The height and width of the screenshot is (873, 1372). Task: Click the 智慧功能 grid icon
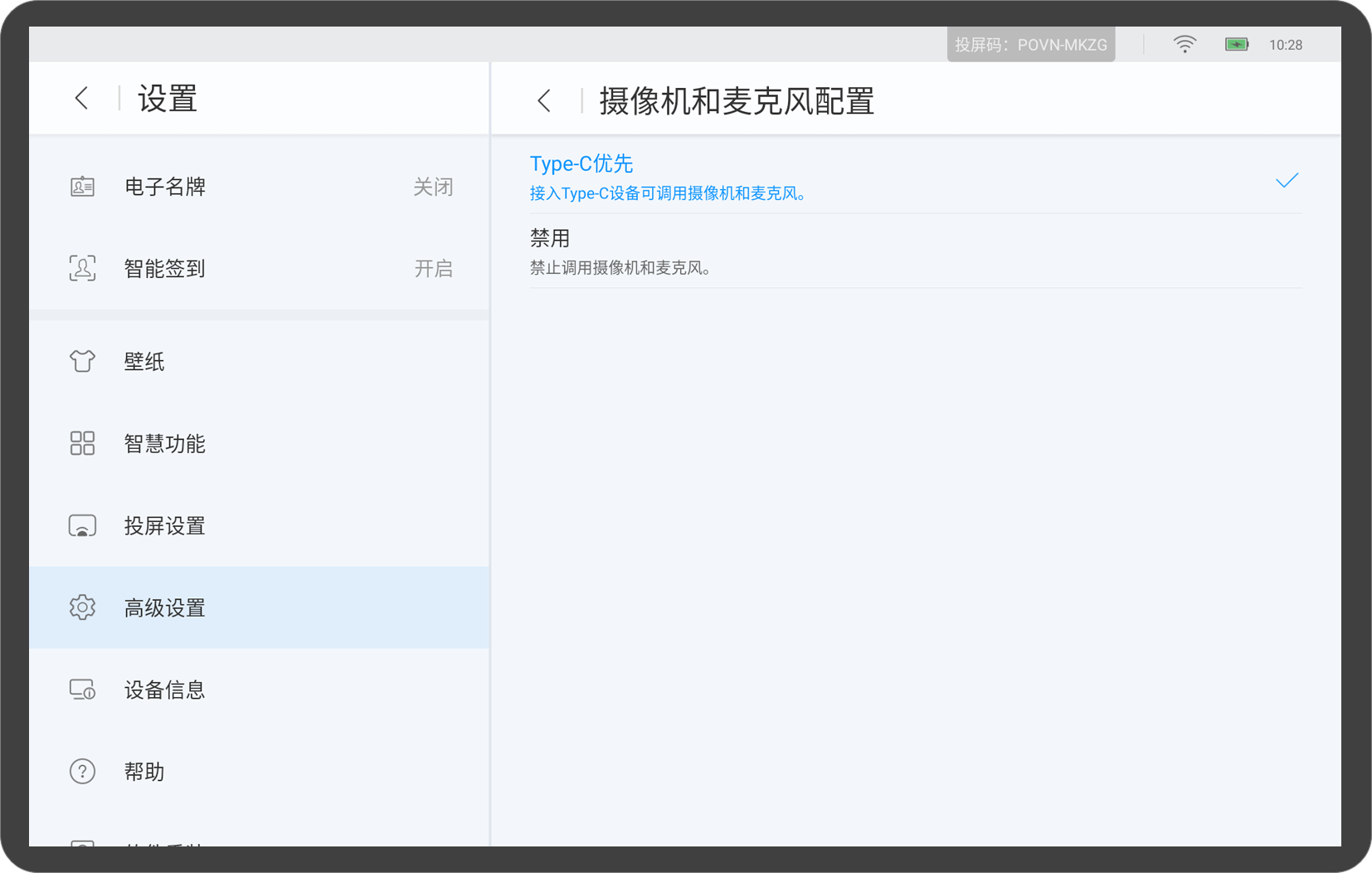[x=81, y=443]
